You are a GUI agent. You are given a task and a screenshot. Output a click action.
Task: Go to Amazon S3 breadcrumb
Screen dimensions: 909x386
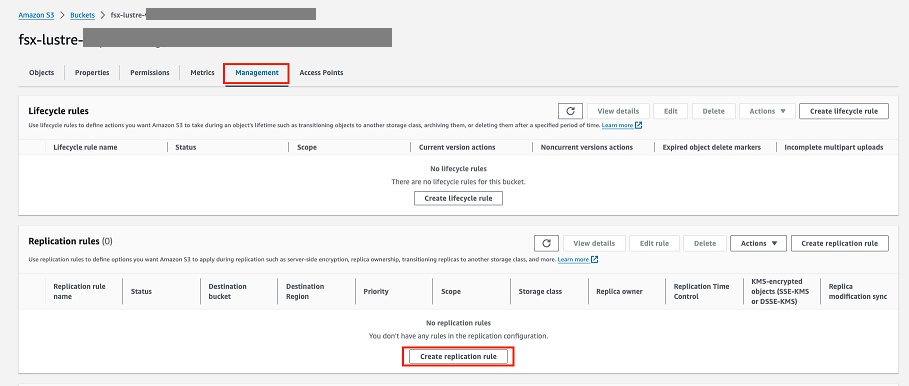(x=36, y=15)
